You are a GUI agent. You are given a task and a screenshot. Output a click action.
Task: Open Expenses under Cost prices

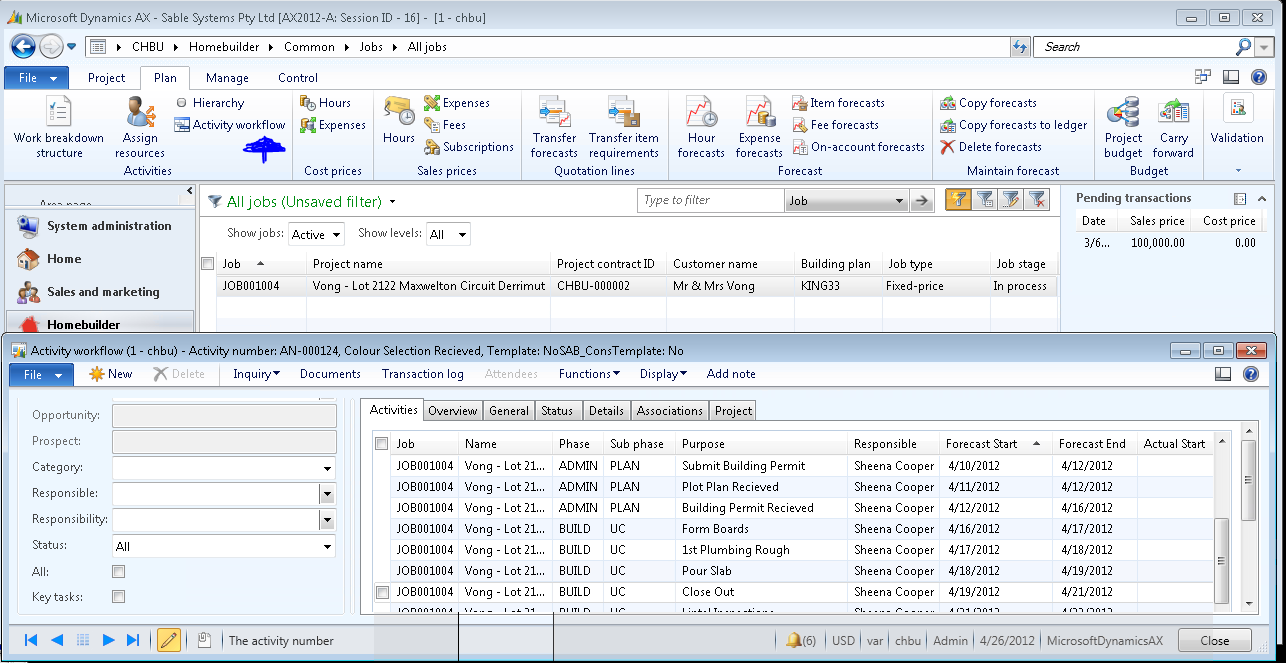333,125
